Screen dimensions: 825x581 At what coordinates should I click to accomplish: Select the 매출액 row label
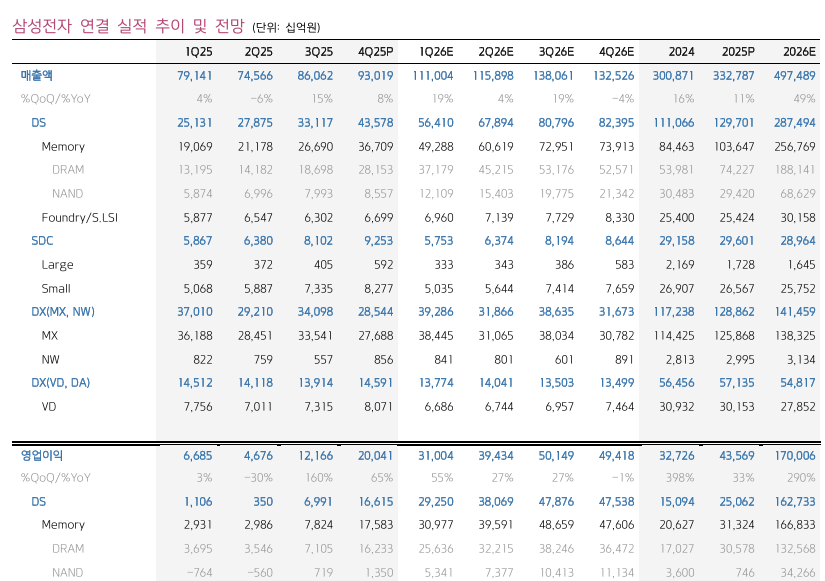[36, 75]
